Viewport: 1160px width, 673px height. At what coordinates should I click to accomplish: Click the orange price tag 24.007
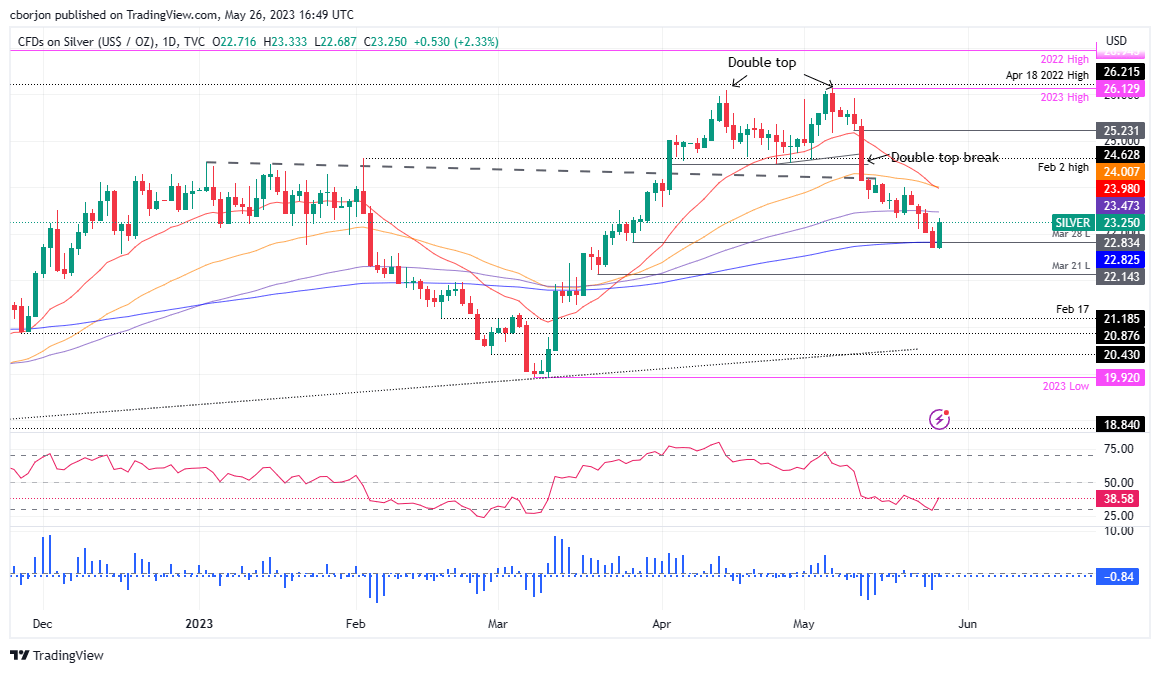[x=1123, y=172]
